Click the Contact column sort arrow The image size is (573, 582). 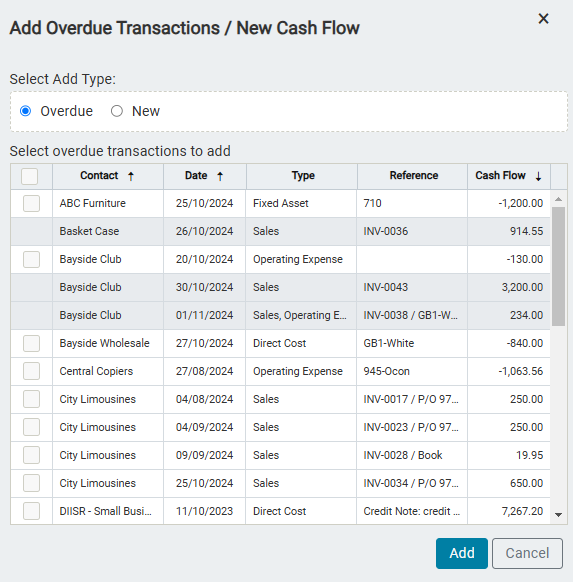coord(131,176)
